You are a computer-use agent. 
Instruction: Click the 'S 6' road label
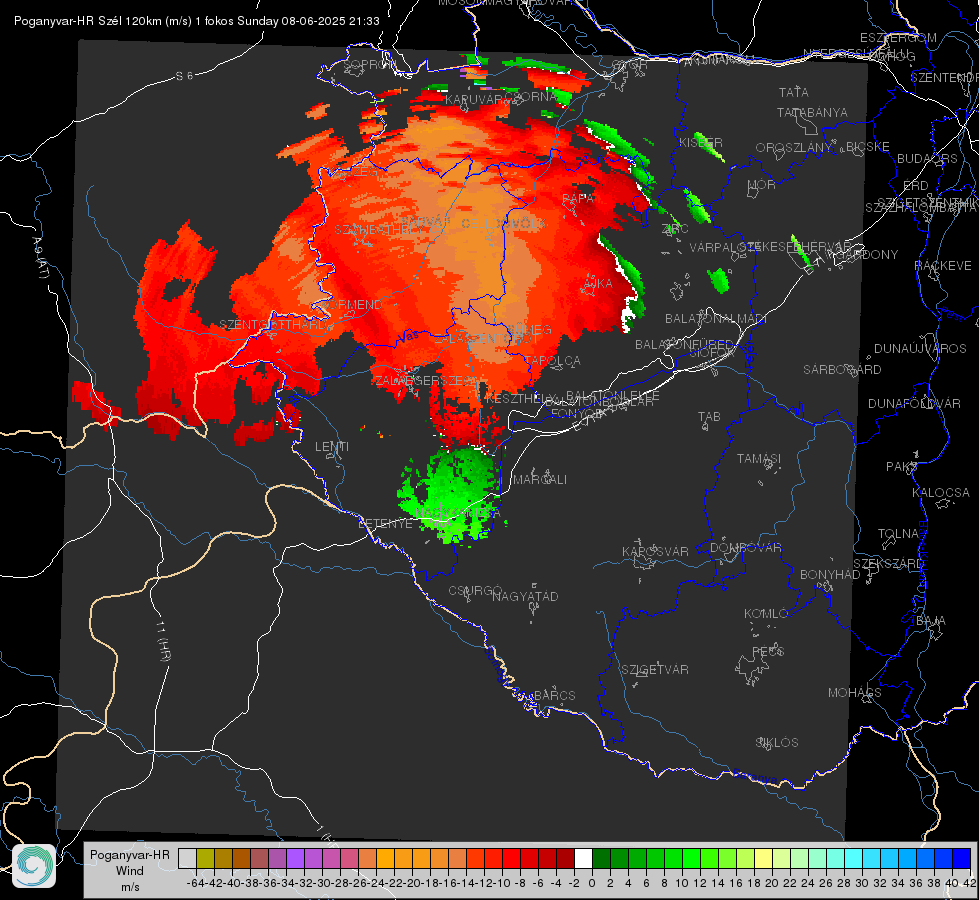tap(184, 76)
